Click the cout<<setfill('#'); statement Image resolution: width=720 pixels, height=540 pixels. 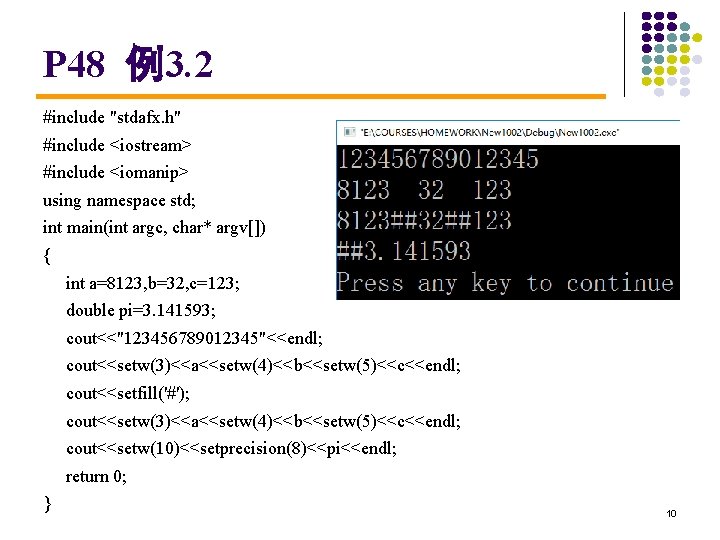tap(128, 394)
